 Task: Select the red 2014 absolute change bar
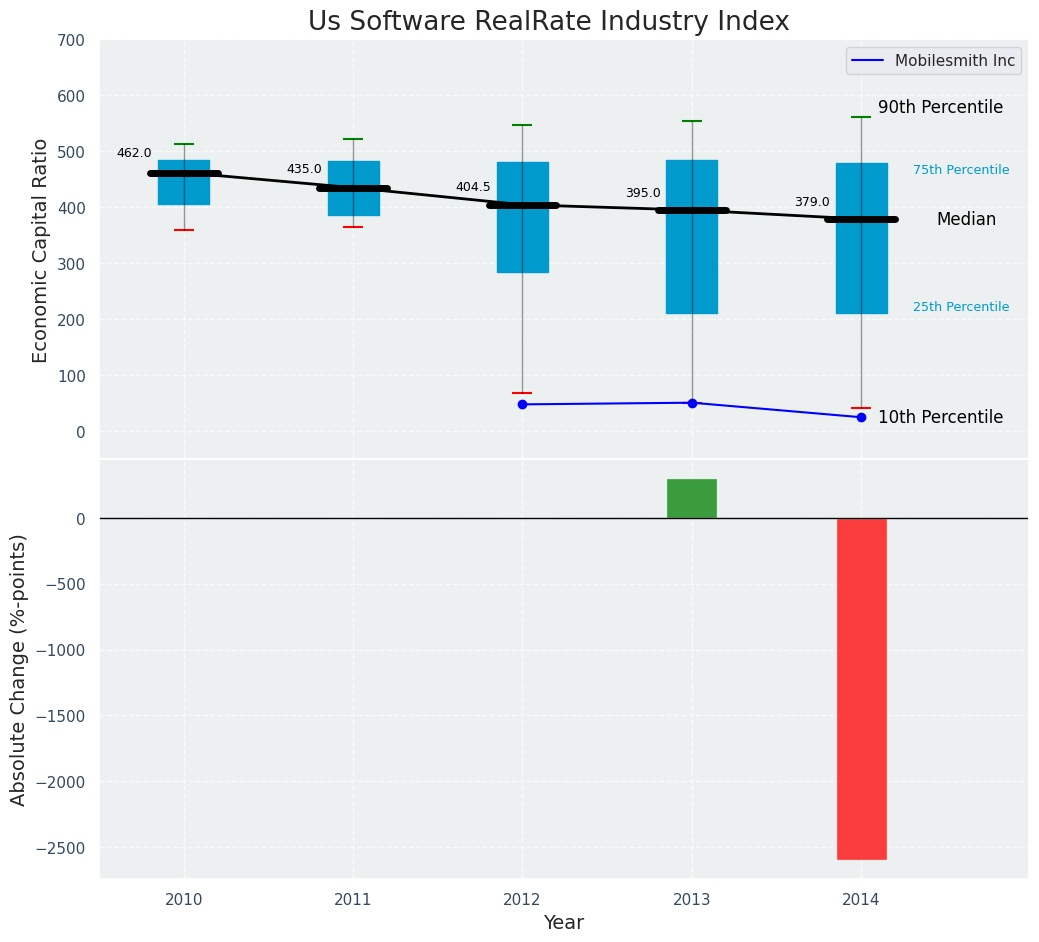click(861, 689)
